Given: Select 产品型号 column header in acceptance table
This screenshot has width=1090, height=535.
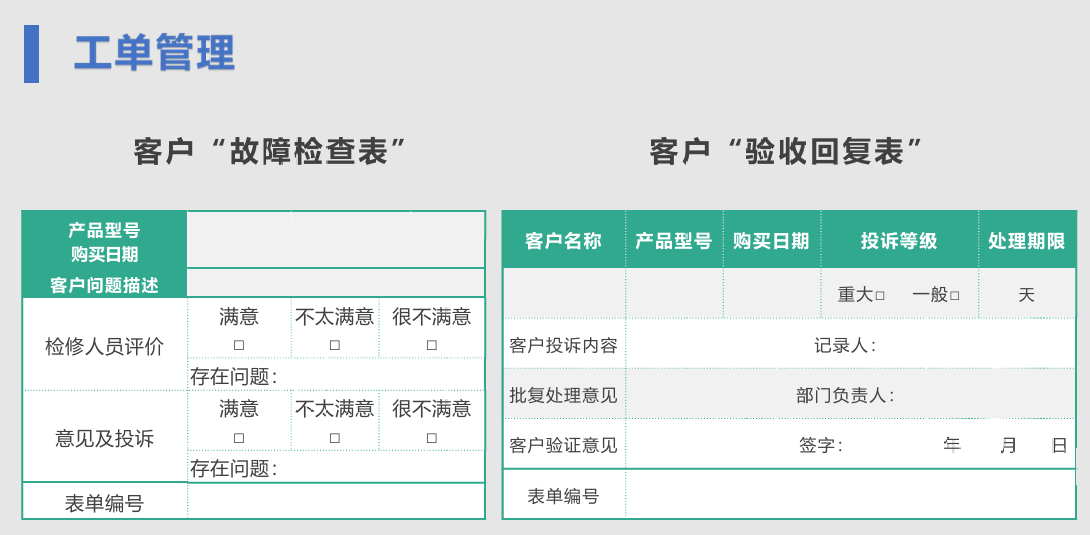Looking at the screenshot, I should coord(674,241).
